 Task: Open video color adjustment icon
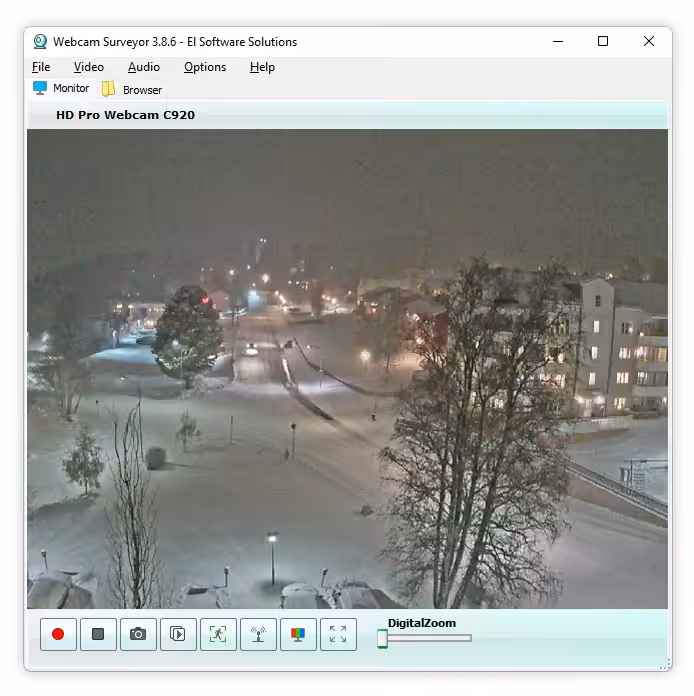coord(298,634)
